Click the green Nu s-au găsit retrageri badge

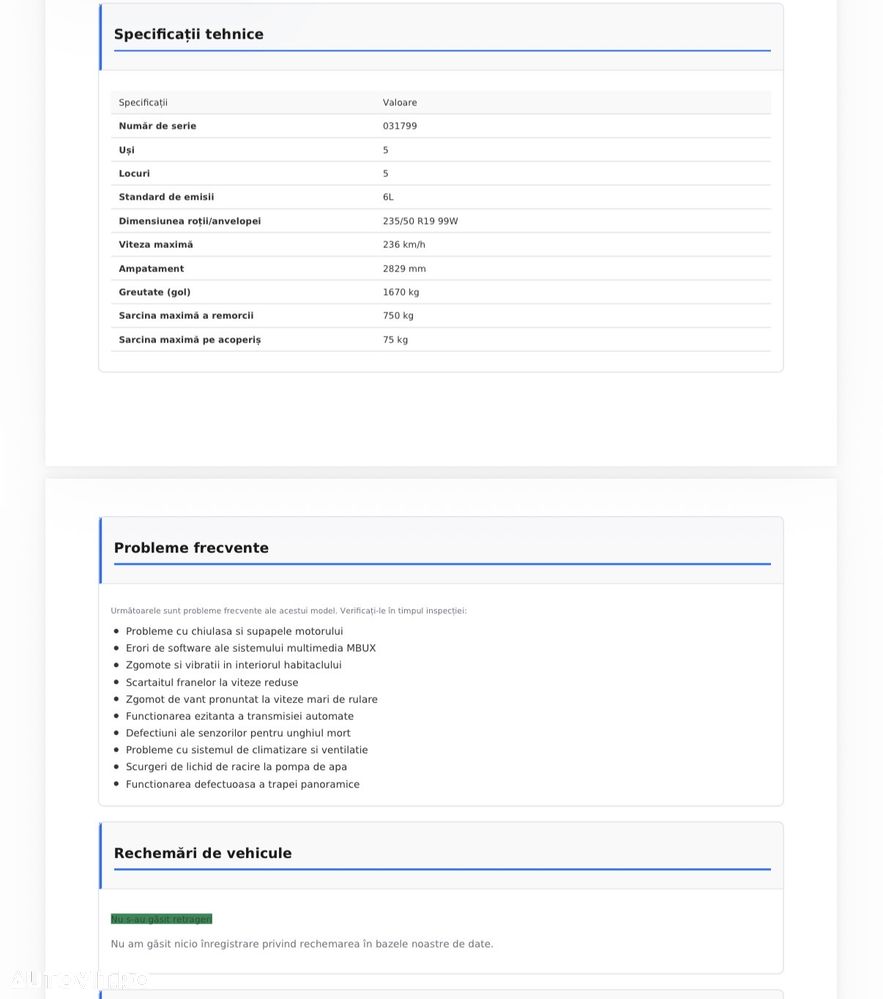click(161, 919)
